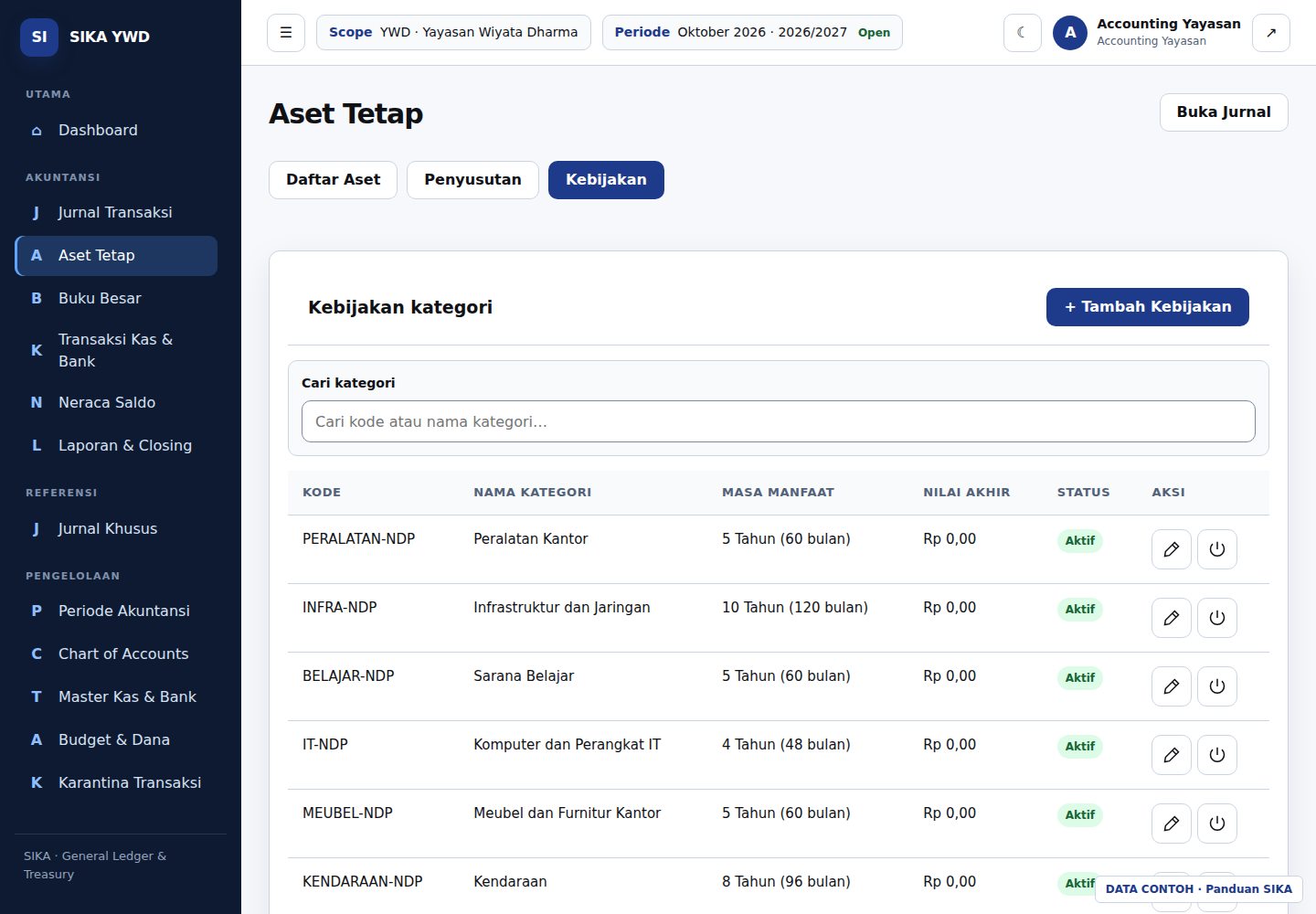The width and height of the screenshot is (1316, 914).
Task: Open the Periode Oktober 2026 selector
Action: [752, 33]
